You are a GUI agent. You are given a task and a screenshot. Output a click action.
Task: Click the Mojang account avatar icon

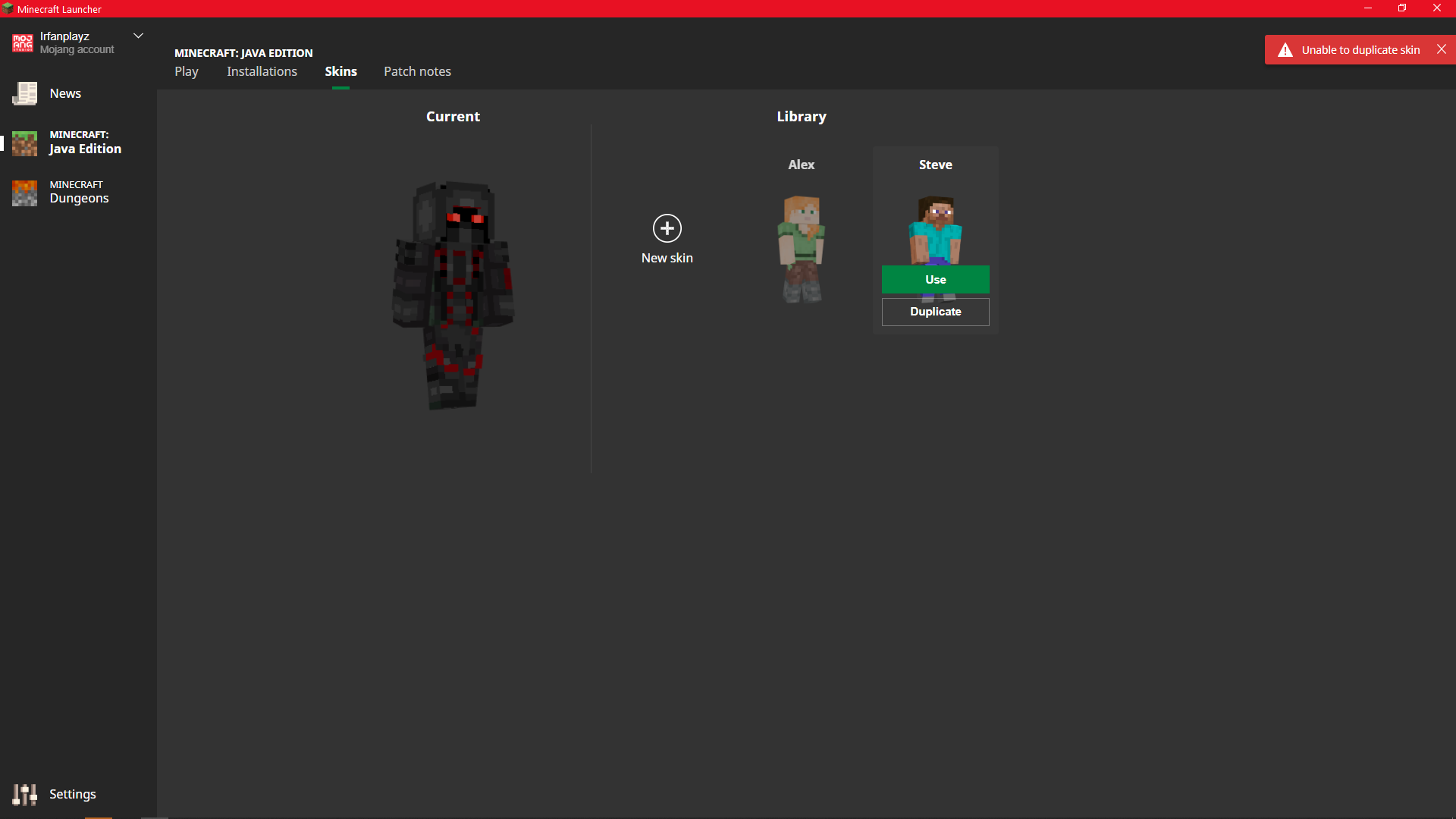(x=23, y=43)
